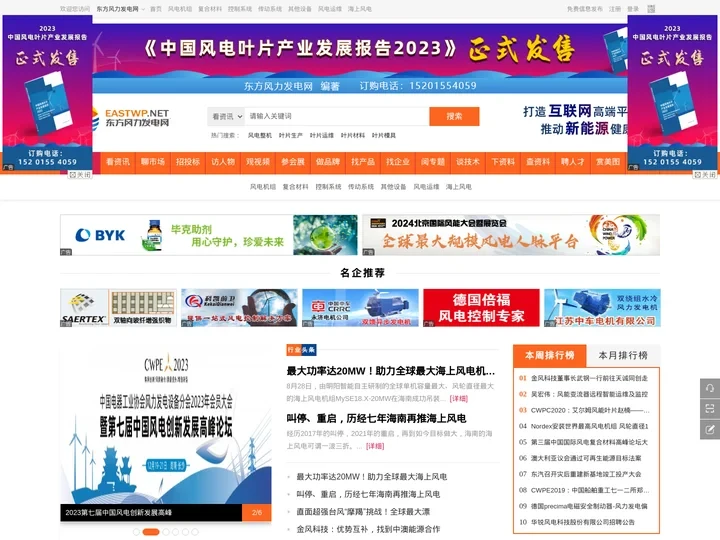Open the 赏美图 navigation menu item

tap(608, 162)
